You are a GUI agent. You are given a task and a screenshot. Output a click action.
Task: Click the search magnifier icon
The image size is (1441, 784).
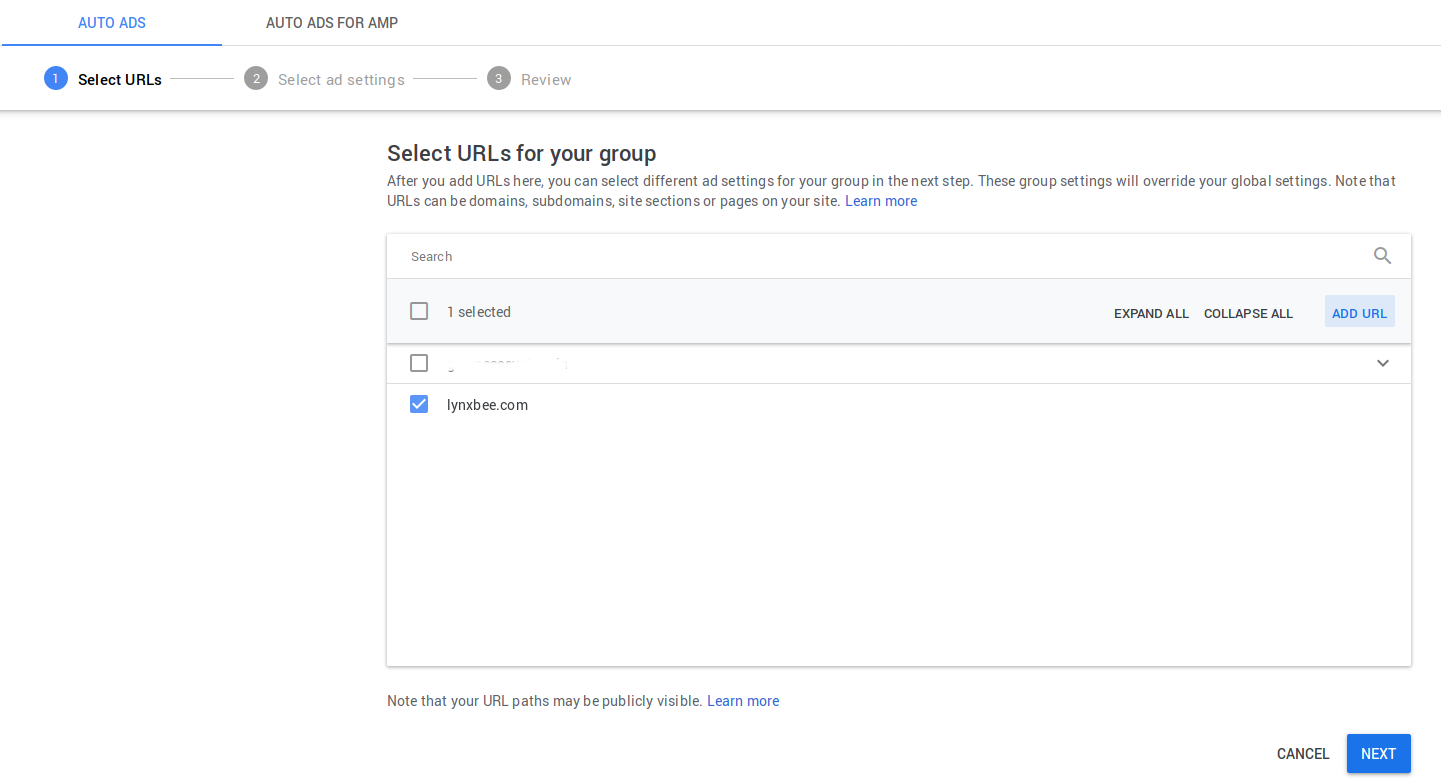1382,256
